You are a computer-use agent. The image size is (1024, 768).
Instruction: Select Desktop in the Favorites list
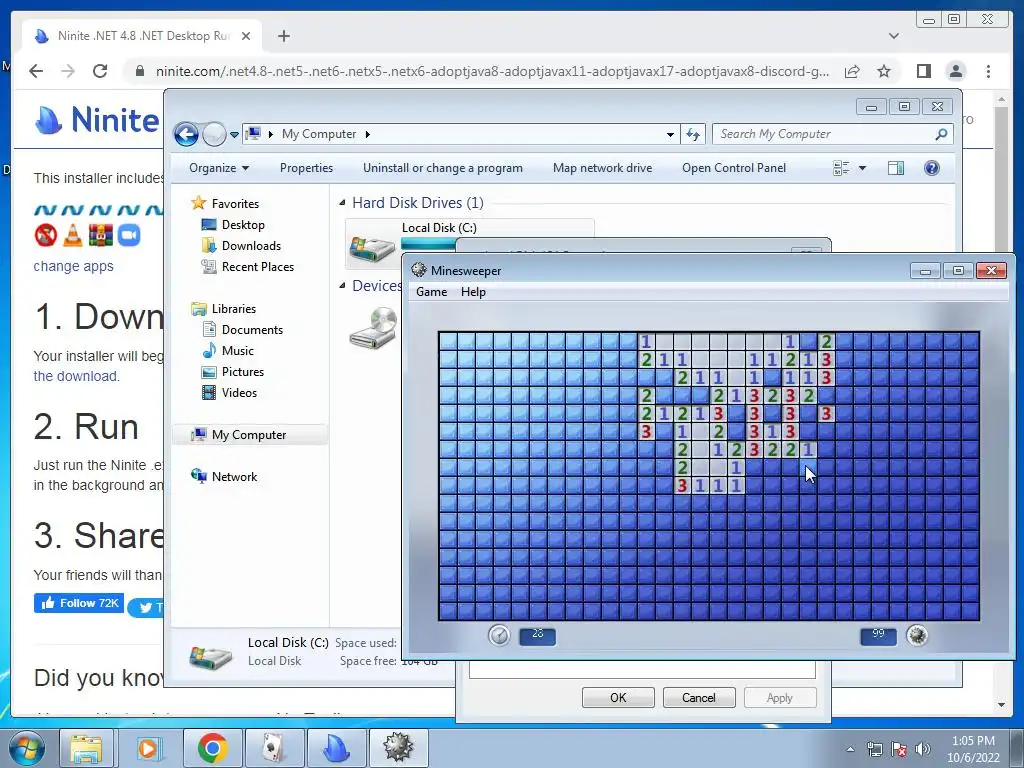[243, 225]
